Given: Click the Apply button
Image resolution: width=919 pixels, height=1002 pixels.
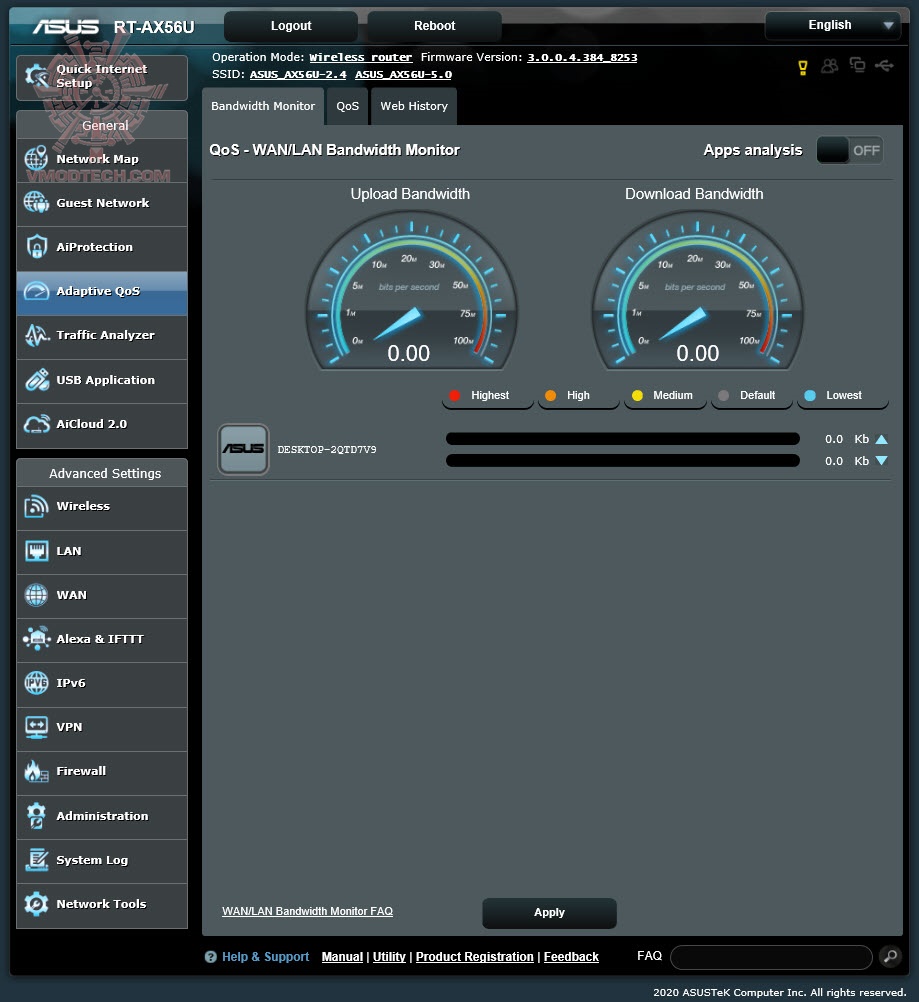Looking at the screenshot, I should [548, 912].
